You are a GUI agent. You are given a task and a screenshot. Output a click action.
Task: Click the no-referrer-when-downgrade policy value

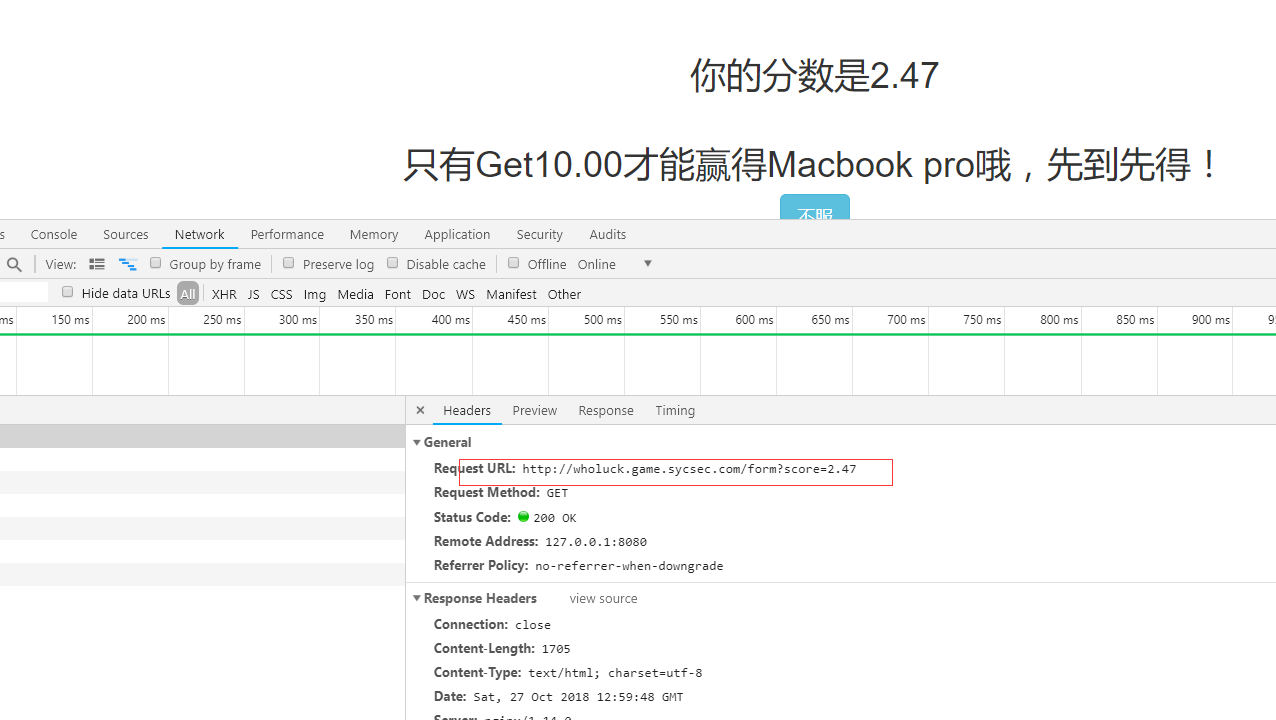pyautogui.click(x=629, y=566)
